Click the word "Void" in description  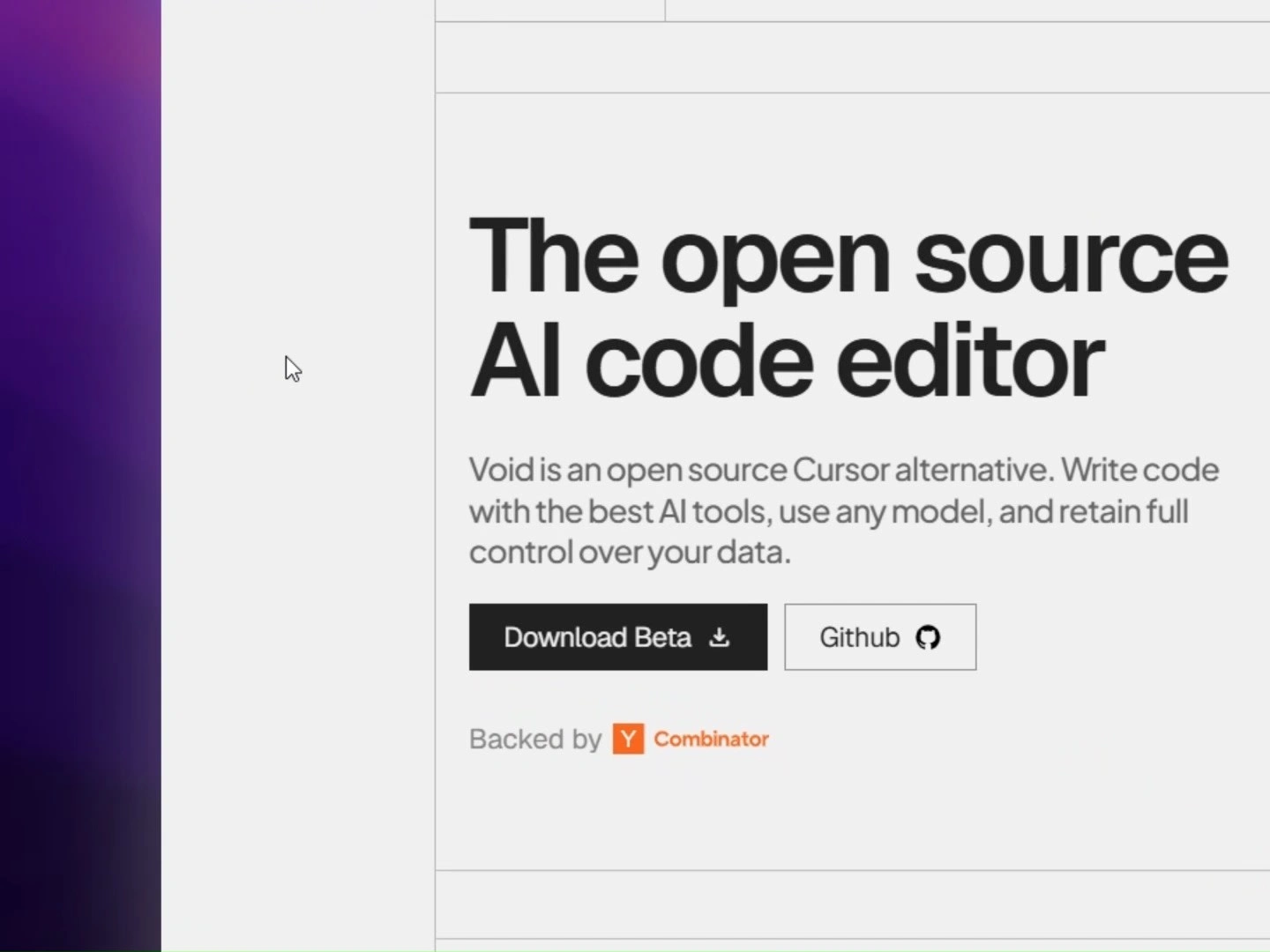click(502, 470)
